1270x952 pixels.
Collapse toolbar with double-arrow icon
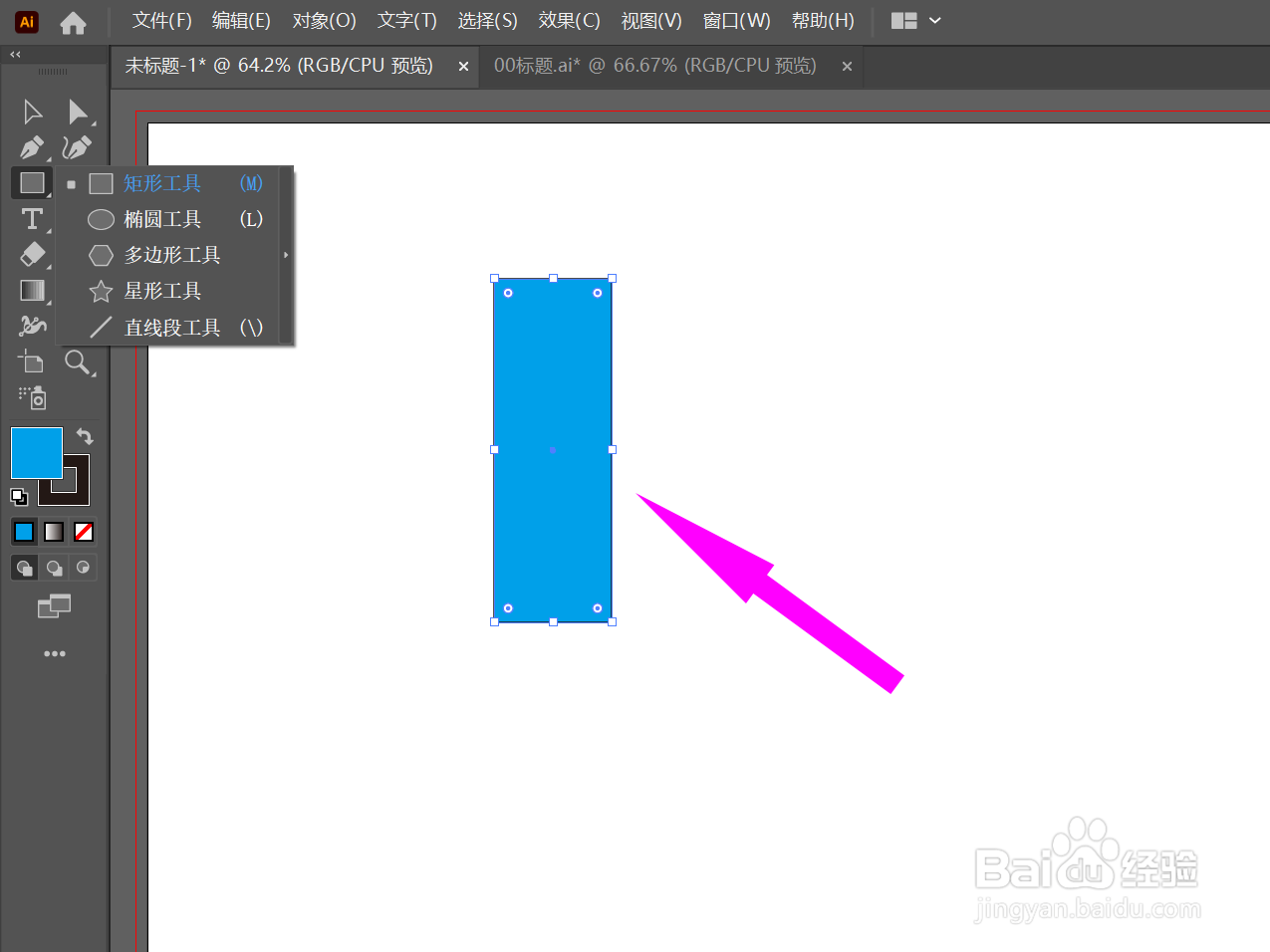pos(15,55)
